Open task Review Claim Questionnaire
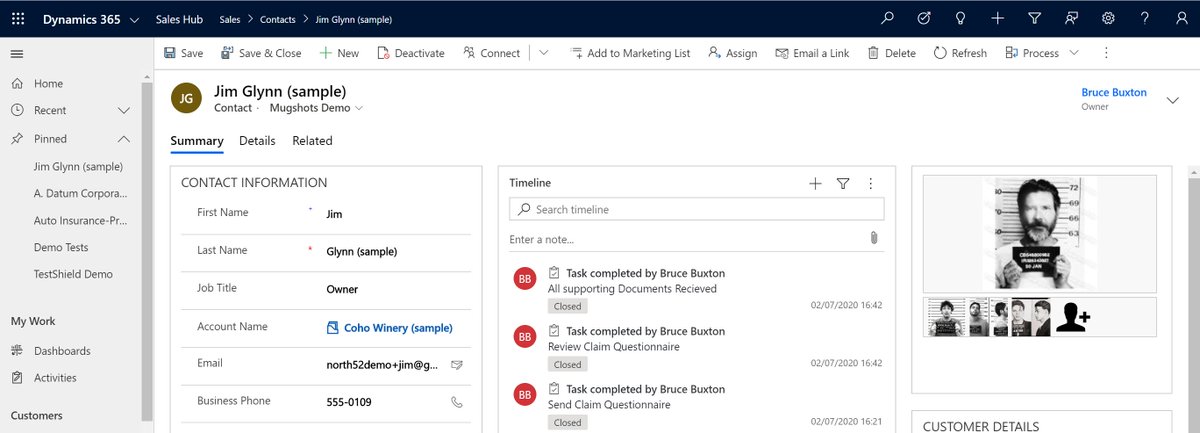The image size is (1200, 433). 614,347
